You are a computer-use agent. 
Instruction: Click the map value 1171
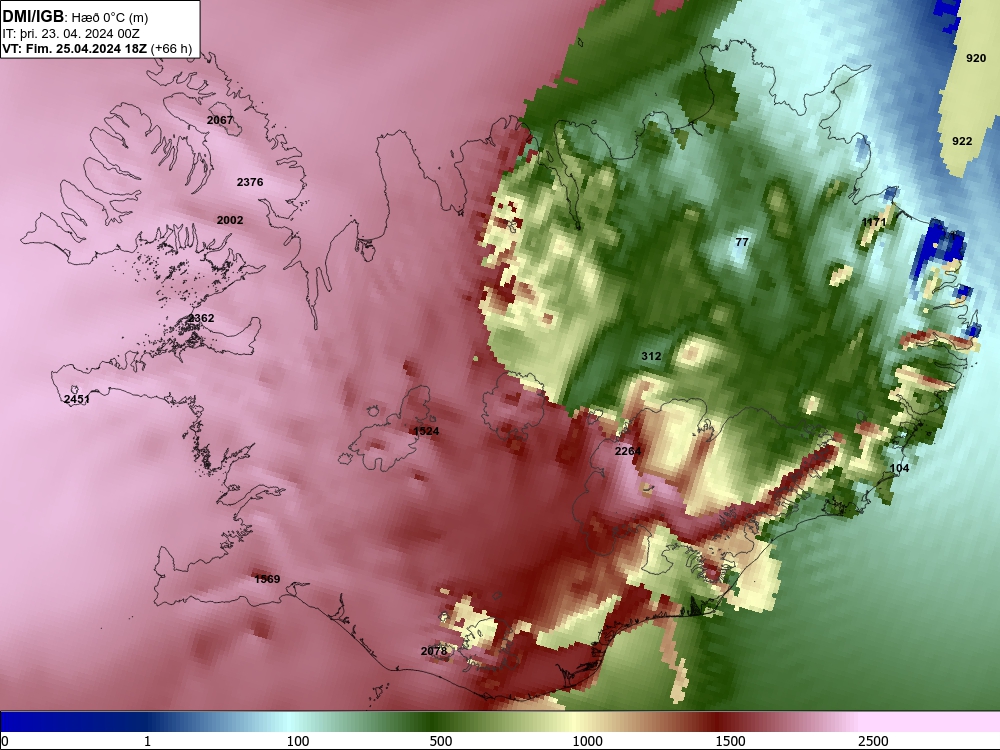coord(874,222)
